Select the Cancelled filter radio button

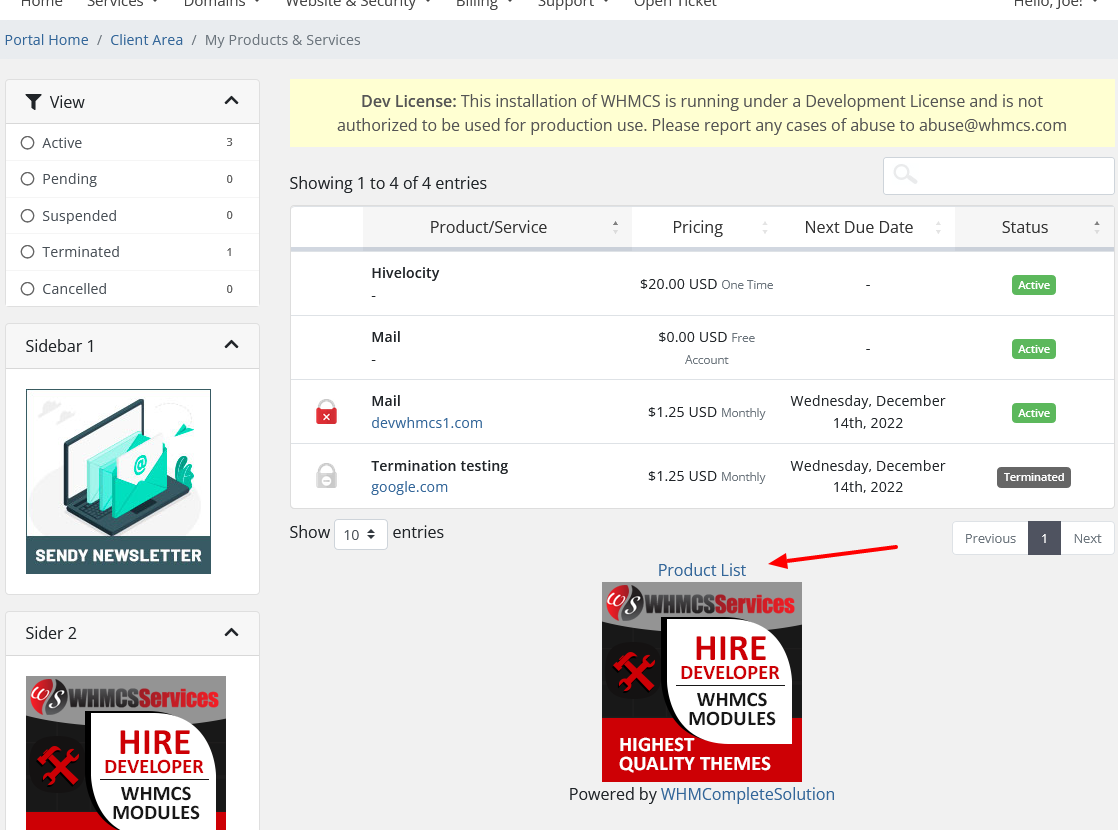tap(28, 289)
